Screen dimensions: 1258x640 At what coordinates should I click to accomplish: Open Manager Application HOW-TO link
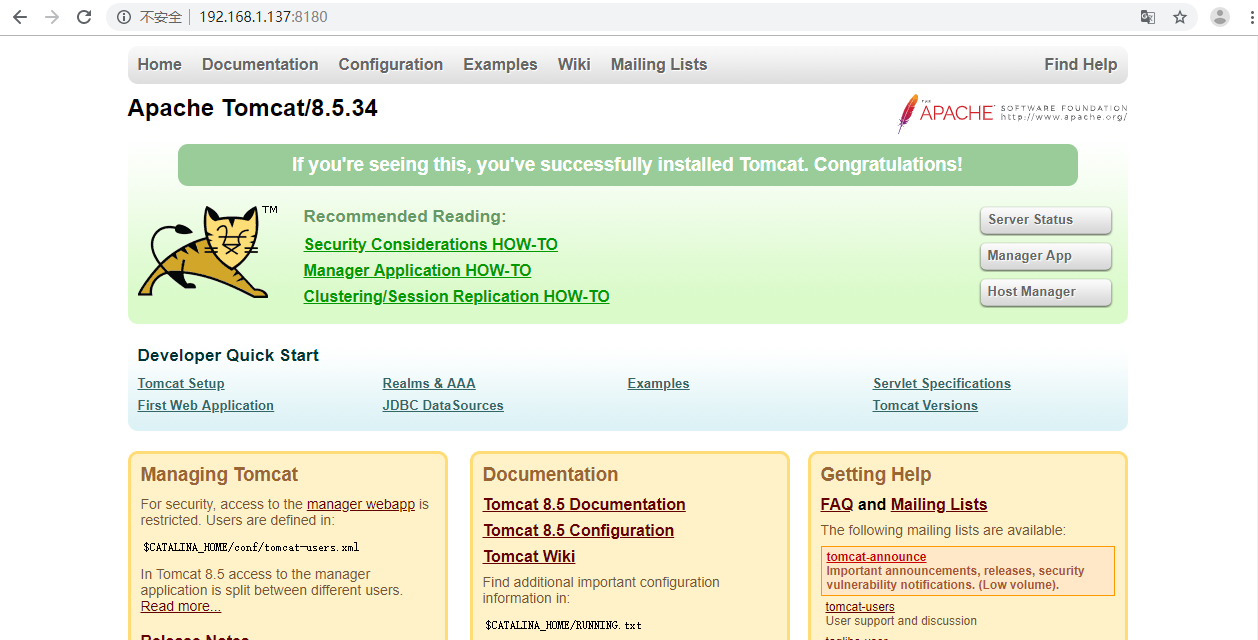point(418,270)
